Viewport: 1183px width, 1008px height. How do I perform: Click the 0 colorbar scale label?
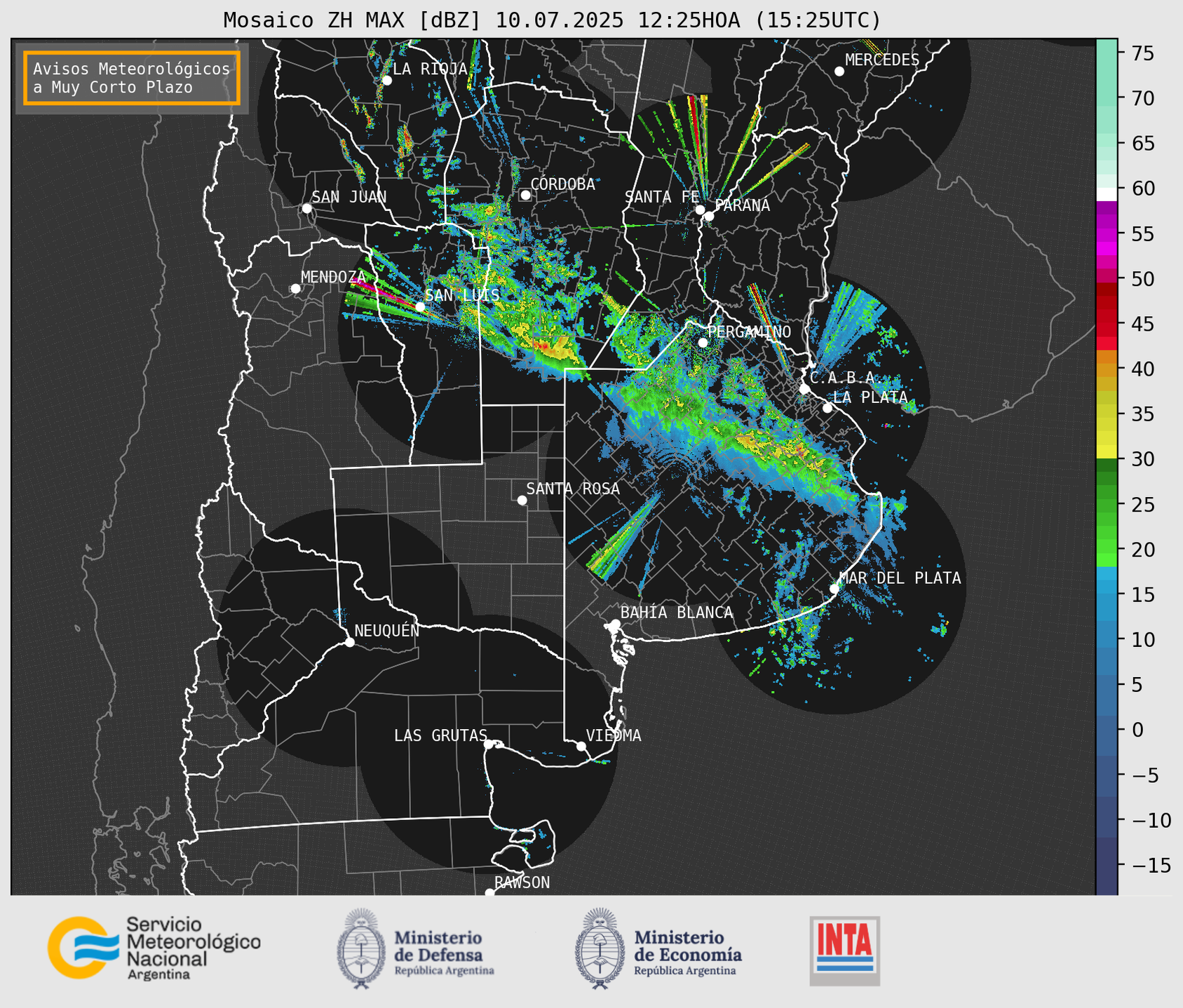1137,730
